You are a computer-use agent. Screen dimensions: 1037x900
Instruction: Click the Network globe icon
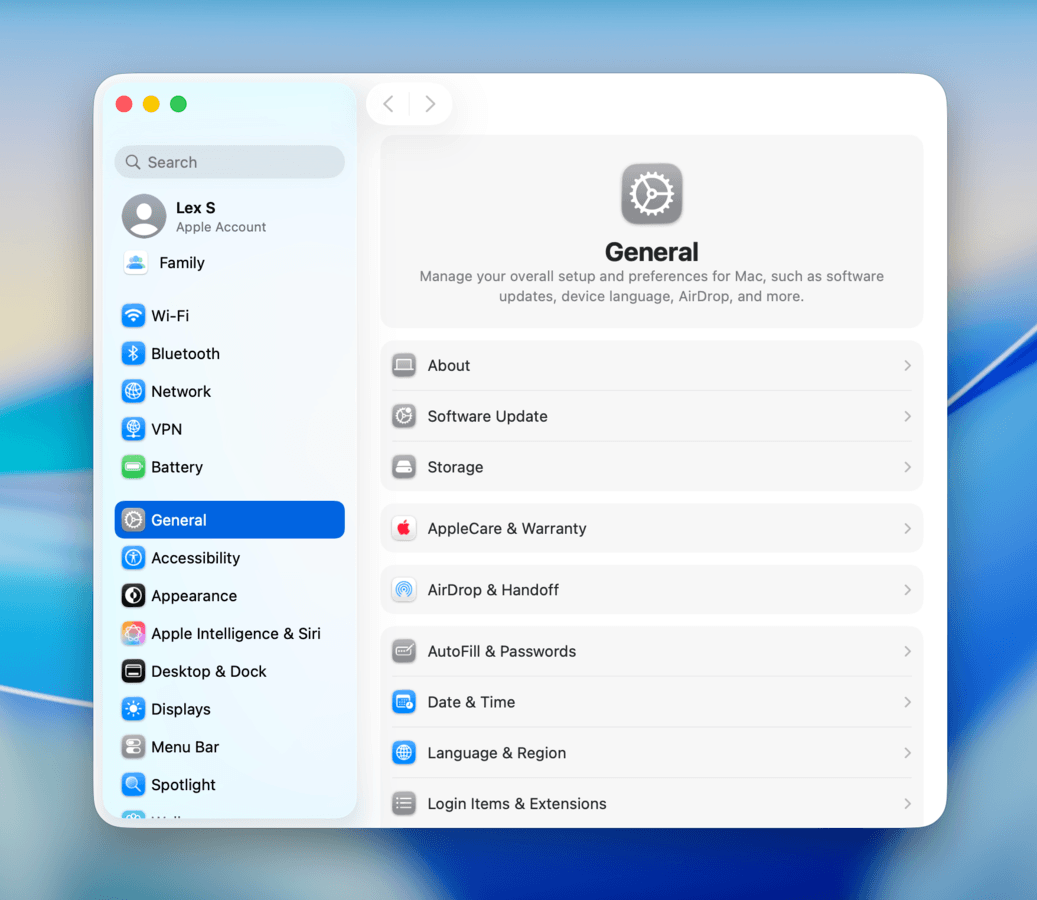click(131, 391)
